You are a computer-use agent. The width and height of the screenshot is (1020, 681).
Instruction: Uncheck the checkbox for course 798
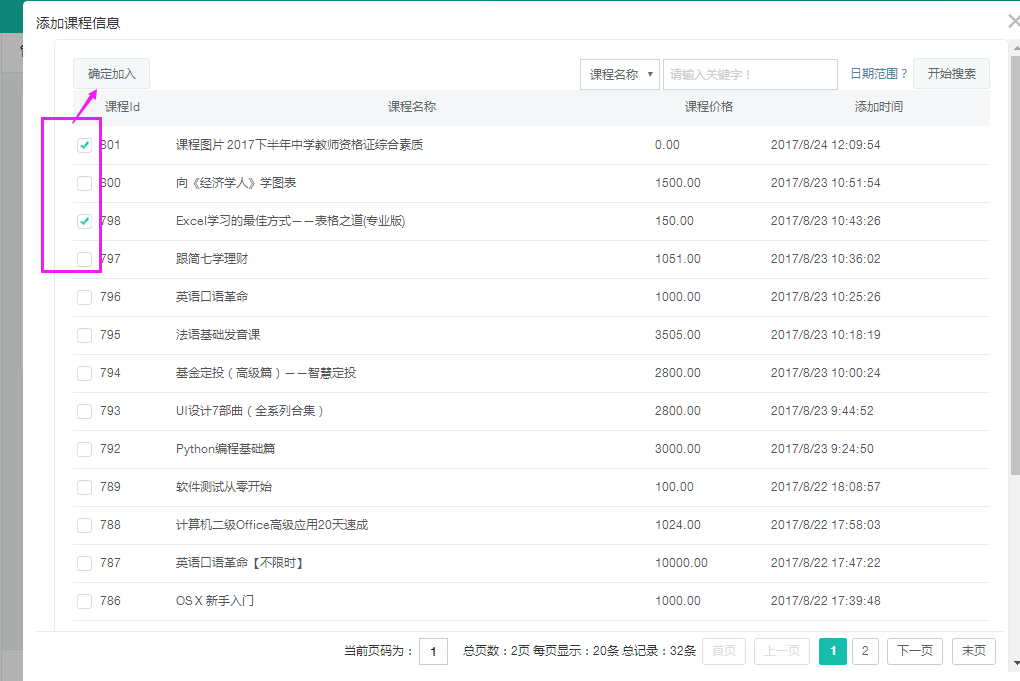tap(85, 221)
